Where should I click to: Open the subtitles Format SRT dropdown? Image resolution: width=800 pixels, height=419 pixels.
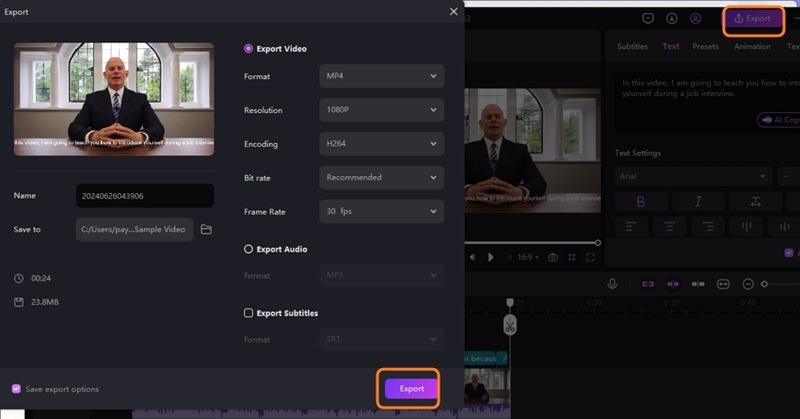382,339
